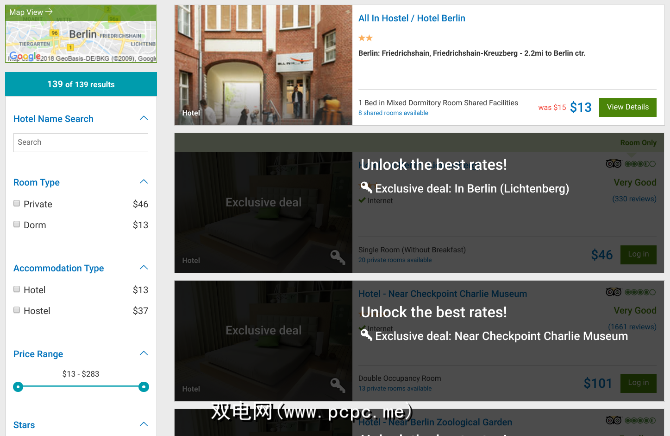The image size is (670, 436).
Task: Click '8 shared rooms available' link
Action: 393,113
